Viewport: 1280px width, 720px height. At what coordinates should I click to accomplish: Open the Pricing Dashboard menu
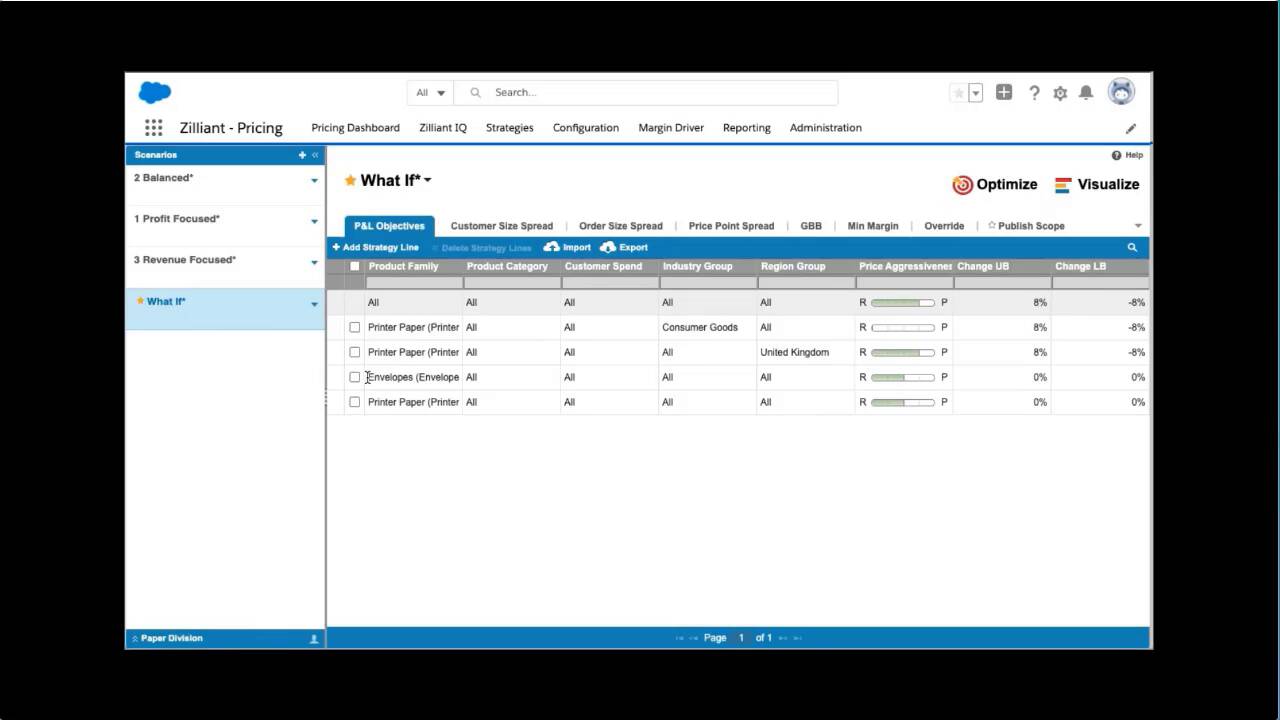point(355,128)
